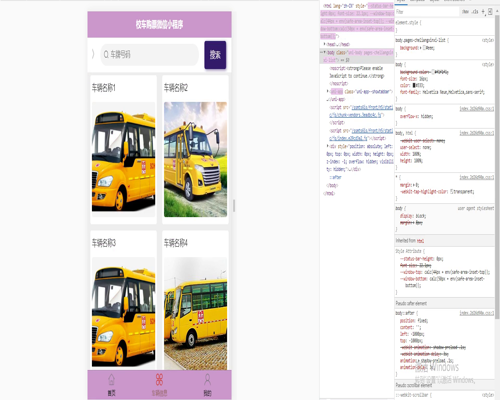500x400 pixels.
Task: Focus the 车牌号码 search input field
Action: [x=149, y=55]
